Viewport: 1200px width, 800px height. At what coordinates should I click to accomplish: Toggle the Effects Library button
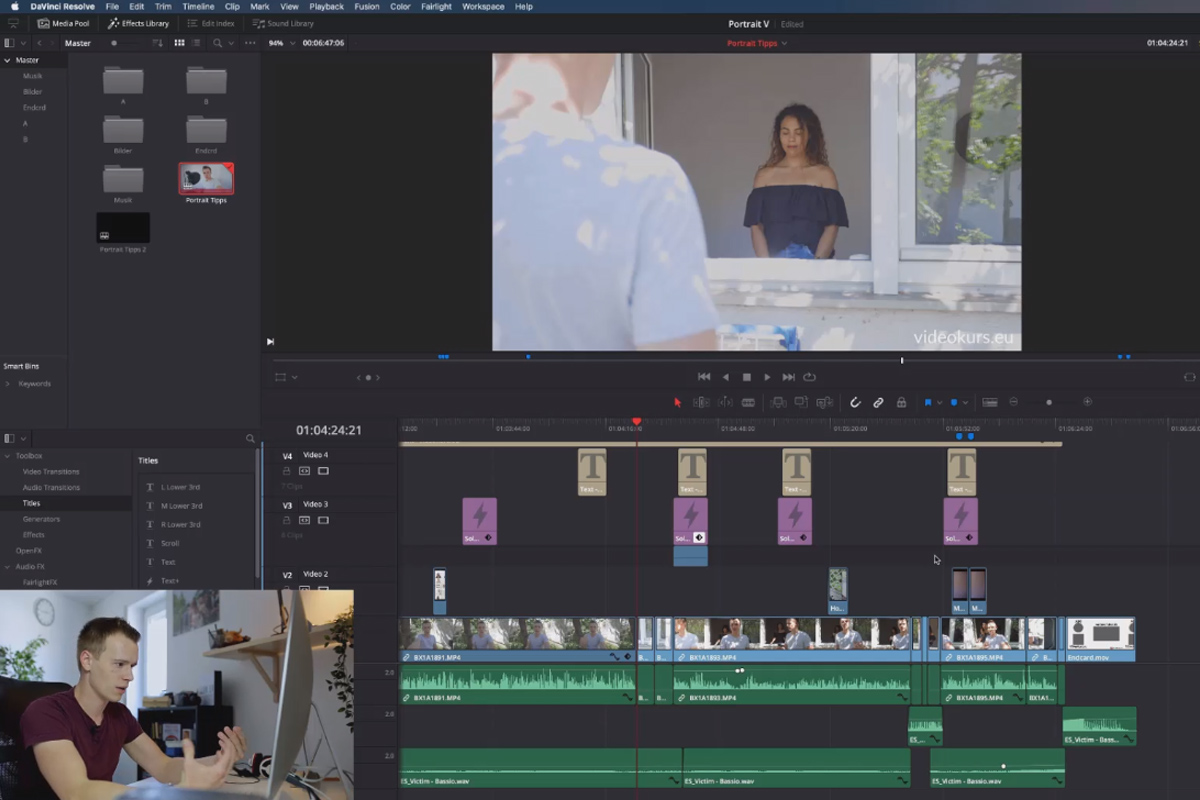tap(138, 23)
